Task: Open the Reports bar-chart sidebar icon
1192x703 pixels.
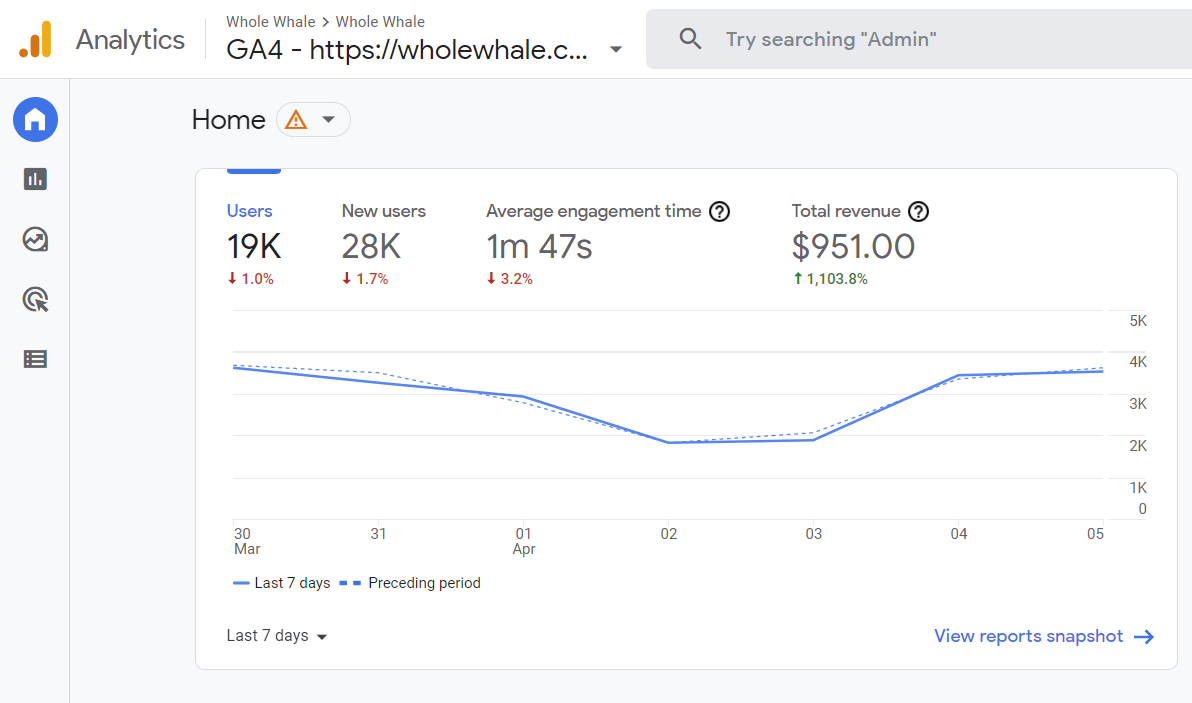Action: (x=35, y=179)
